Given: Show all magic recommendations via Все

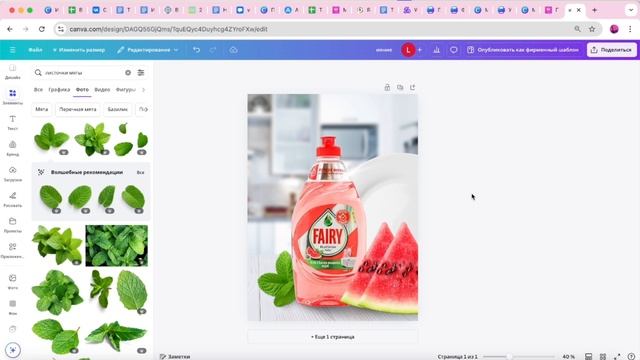Looking at the screenshot, I should point(140,173).
